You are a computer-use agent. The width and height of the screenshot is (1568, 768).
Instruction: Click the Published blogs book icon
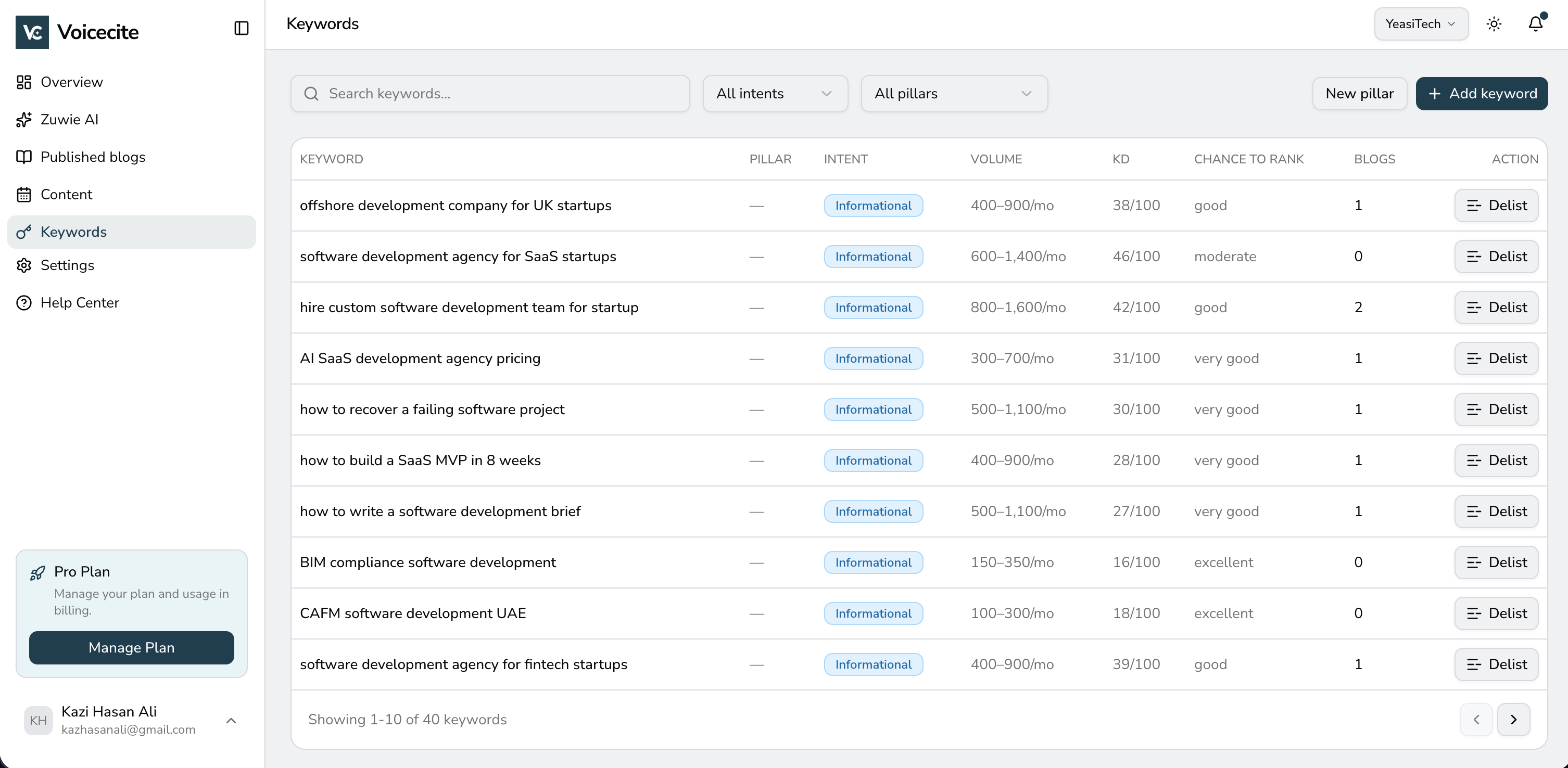click(24, 157)
